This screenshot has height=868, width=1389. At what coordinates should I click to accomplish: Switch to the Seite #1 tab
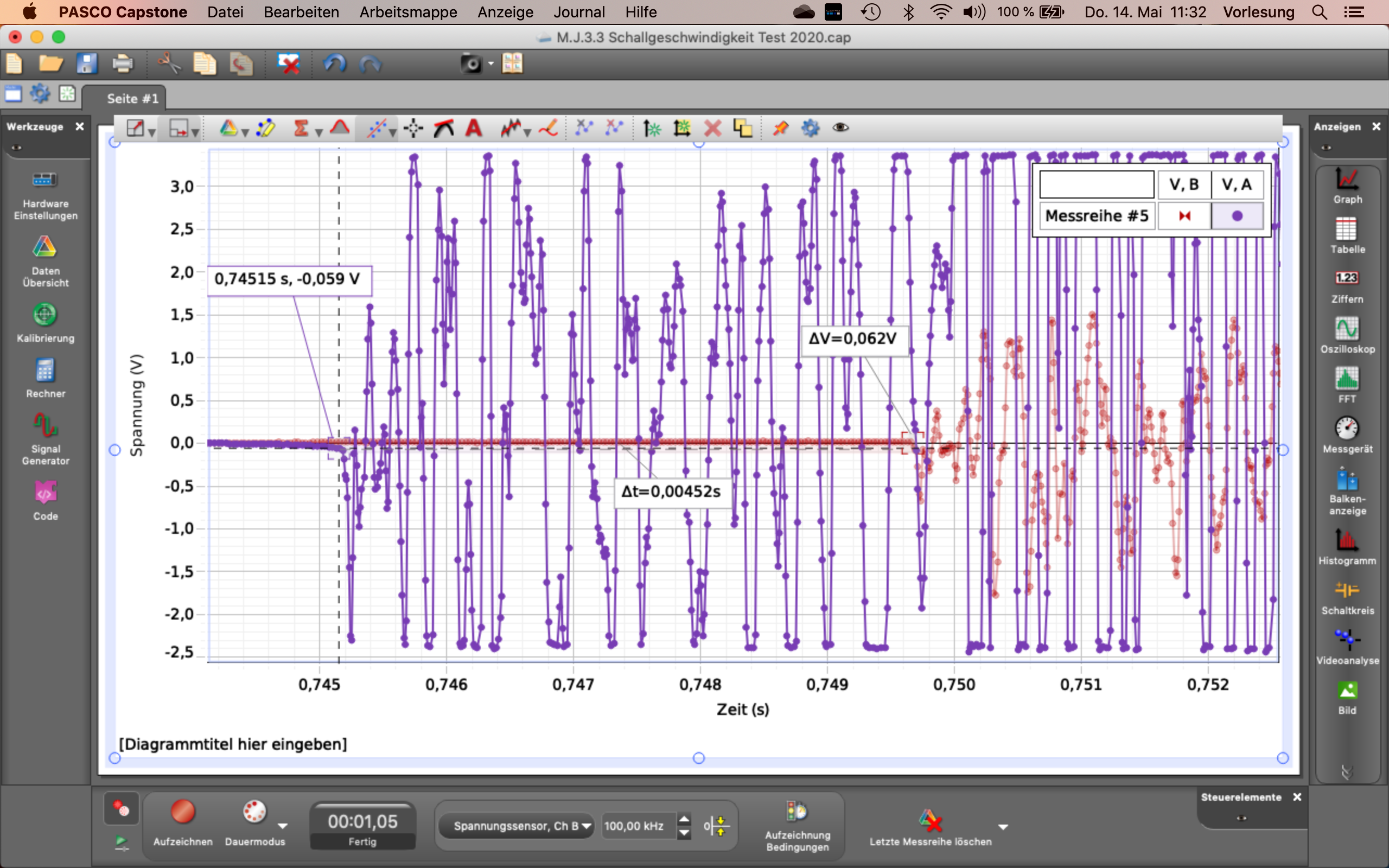[x=132, y=98]
